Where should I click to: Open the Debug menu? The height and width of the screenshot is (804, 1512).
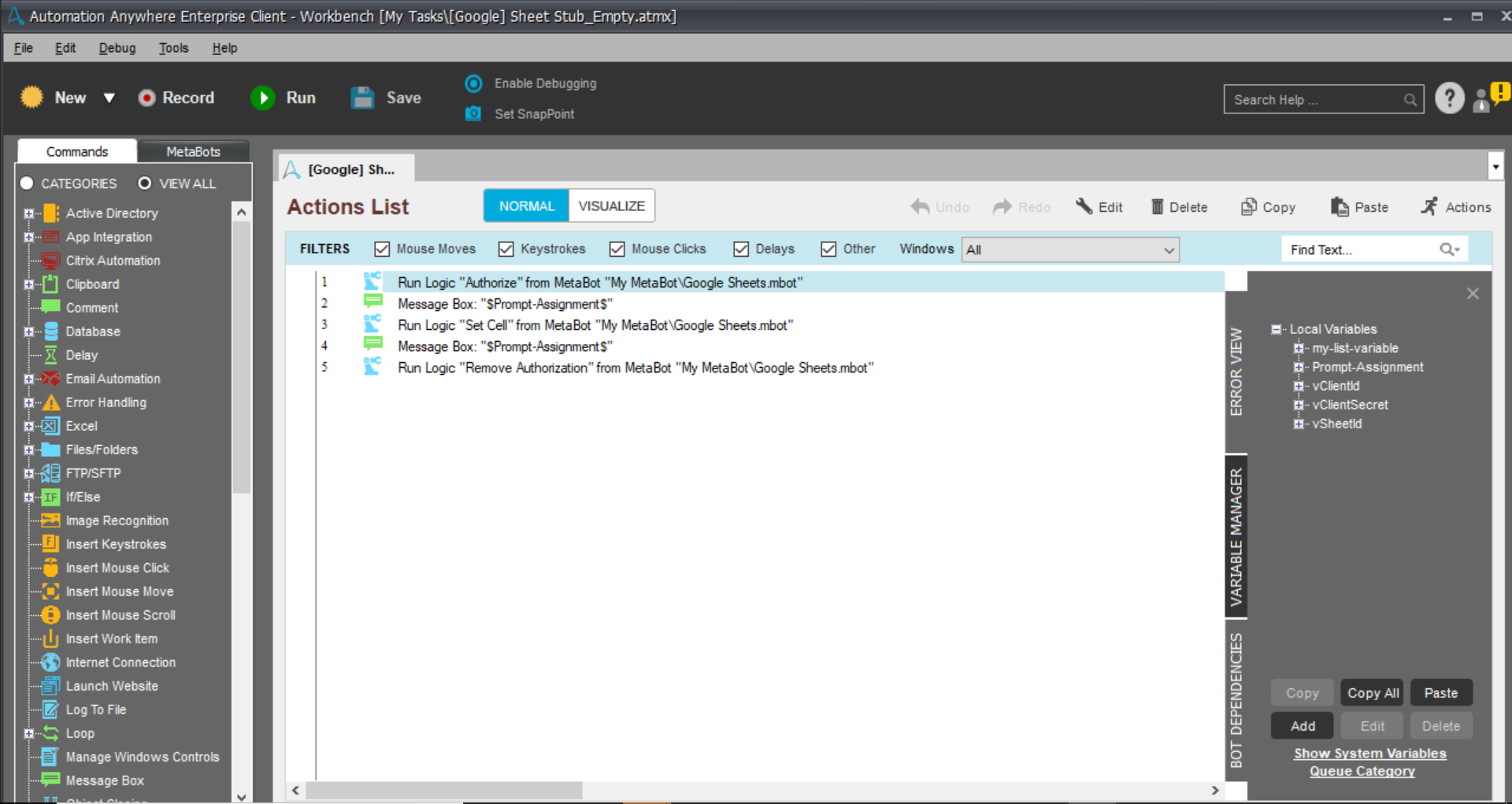117,48
